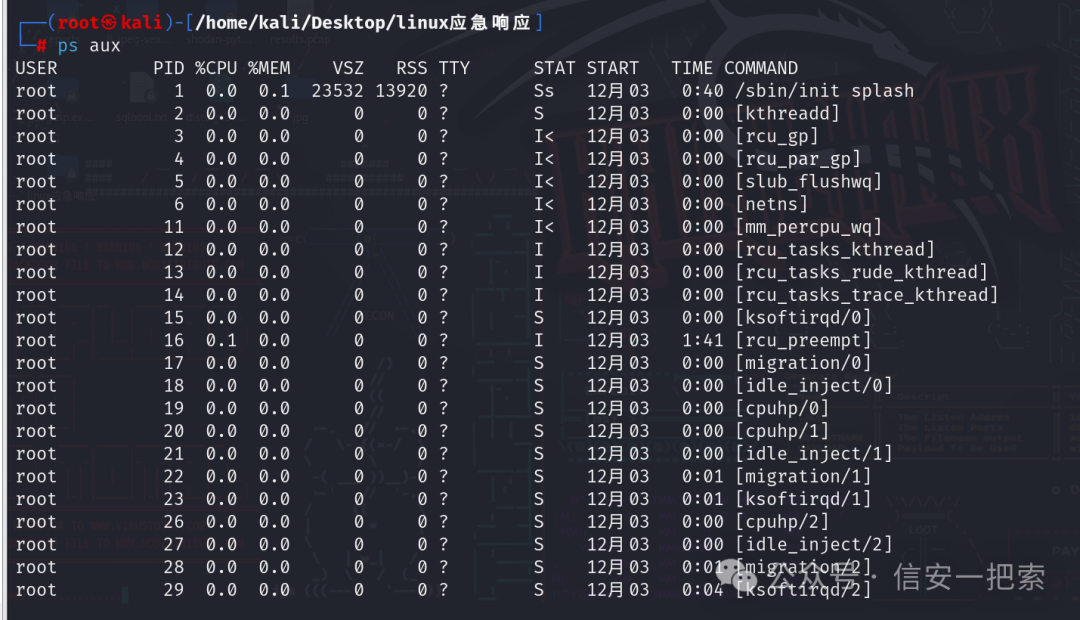
Task: Click the '[cpuhp/0]' process name
Action: pos(782,409)
